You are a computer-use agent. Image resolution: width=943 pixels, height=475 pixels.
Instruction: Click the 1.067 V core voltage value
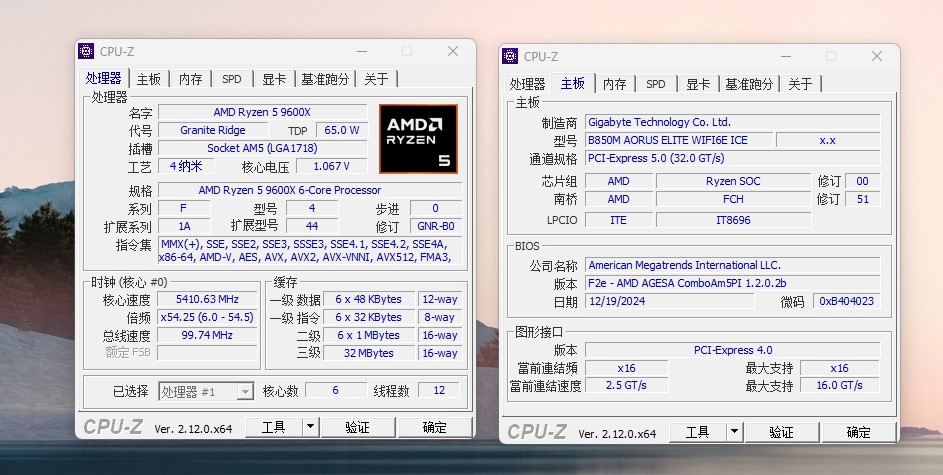(x=331, y=166)
